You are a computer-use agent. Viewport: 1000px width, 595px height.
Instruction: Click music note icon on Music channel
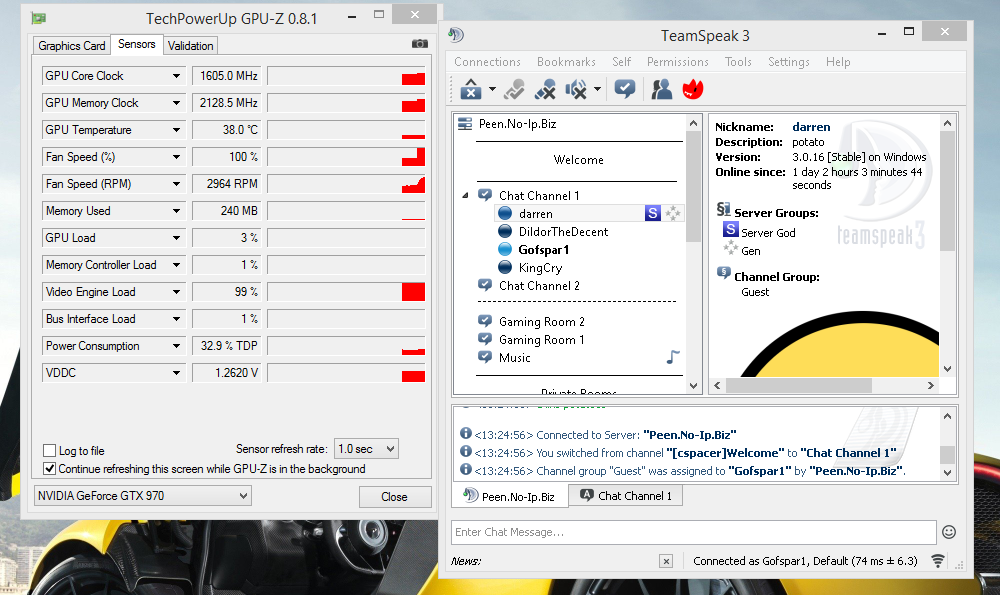[673, 357]
